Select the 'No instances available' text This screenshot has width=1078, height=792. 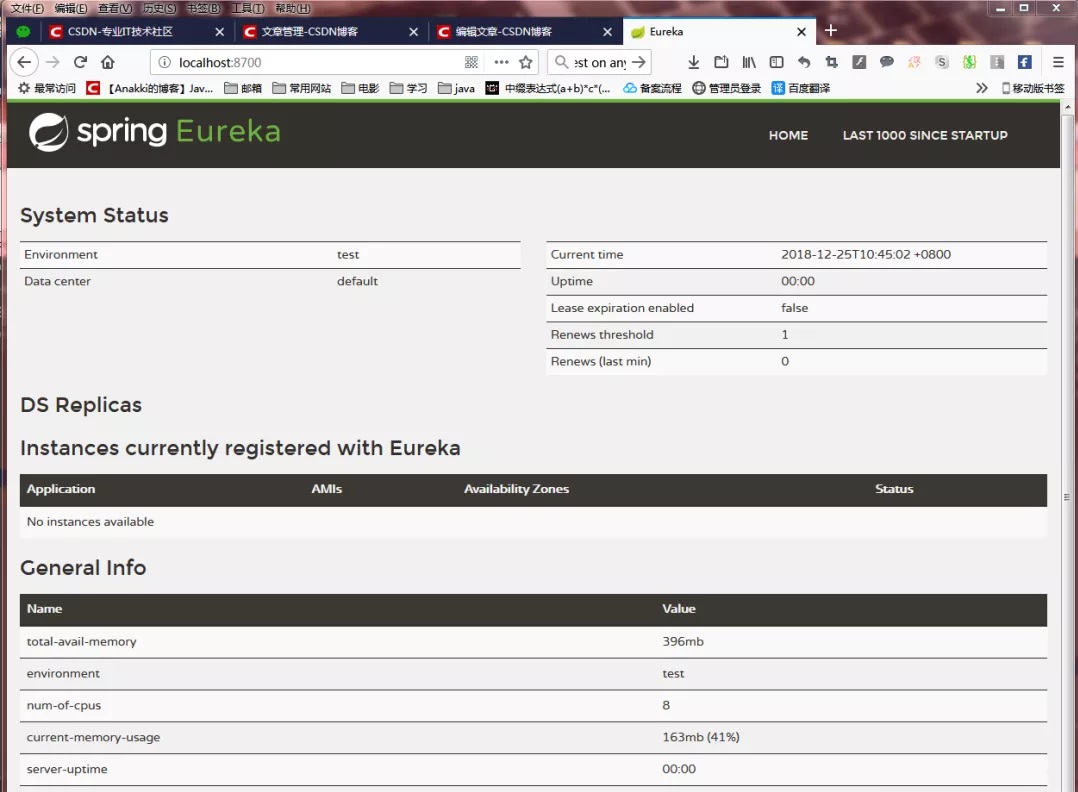90,522
